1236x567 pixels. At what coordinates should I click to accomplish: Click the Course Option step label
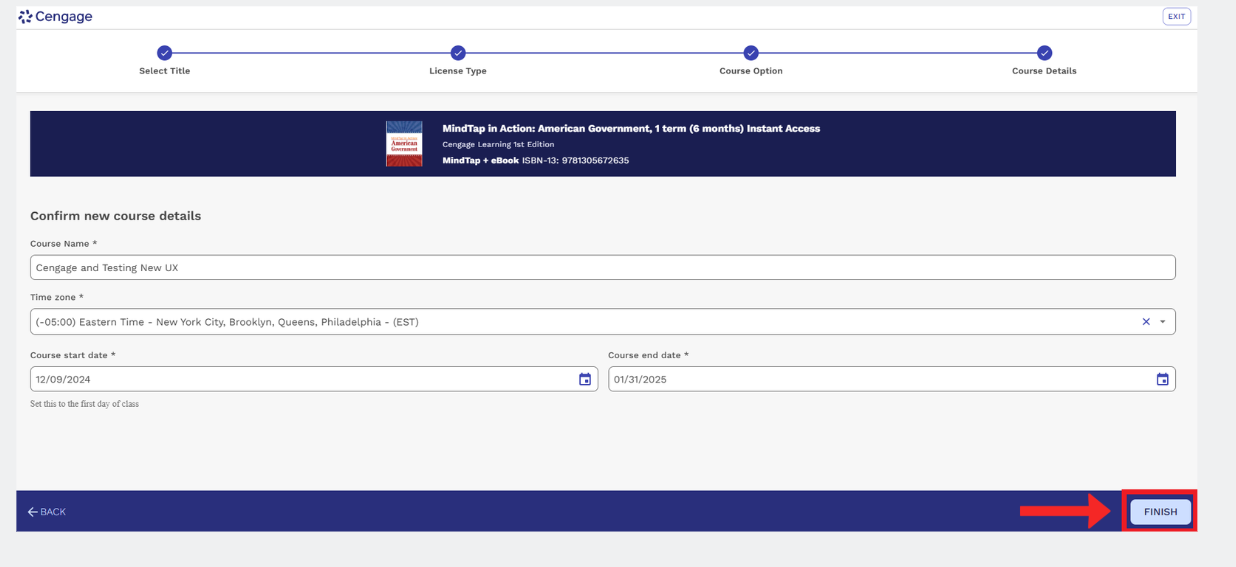pyautogui.click(x=751, y=71)
